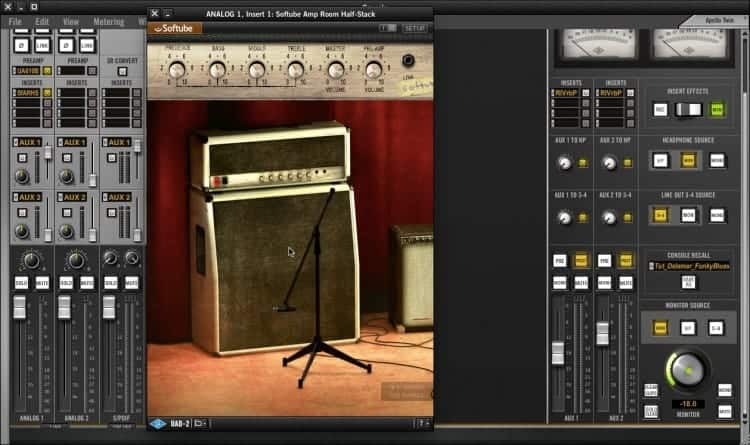Open the Metering menu

109,22
